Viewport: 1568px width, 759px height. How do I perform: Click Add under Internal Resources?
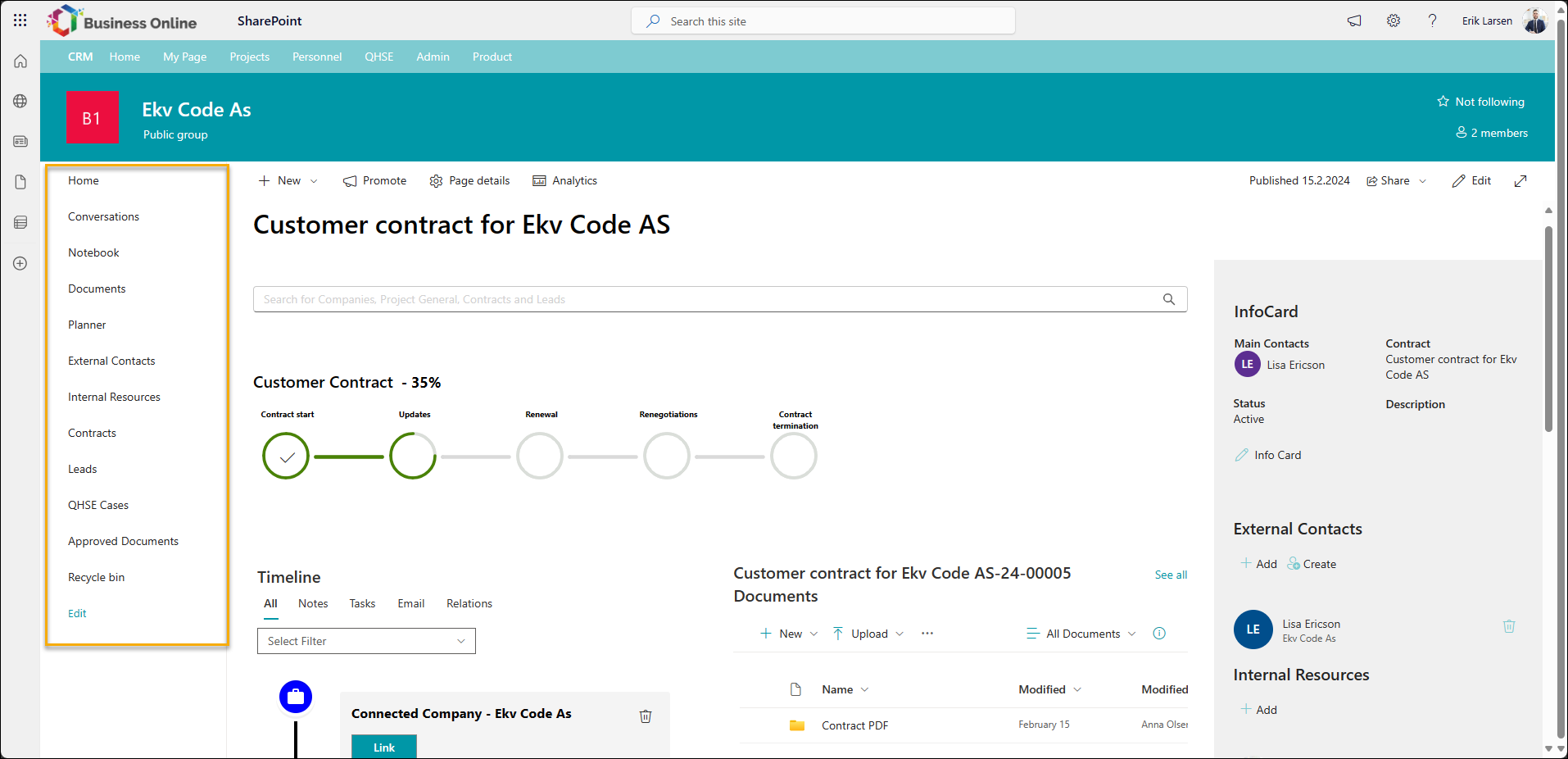coord(1259,710)
